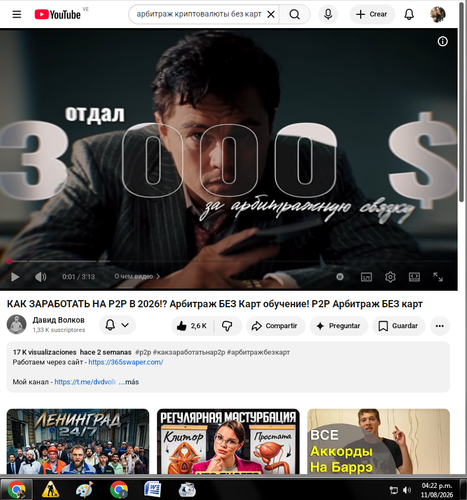Open the #p2p hashtag

tap(143, 352)
